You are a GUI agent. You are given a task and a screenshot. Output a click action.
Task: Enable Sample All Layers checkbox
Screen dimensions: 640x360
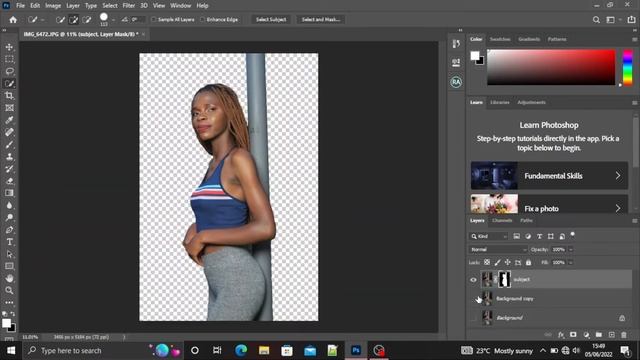[x=154, y=20]
